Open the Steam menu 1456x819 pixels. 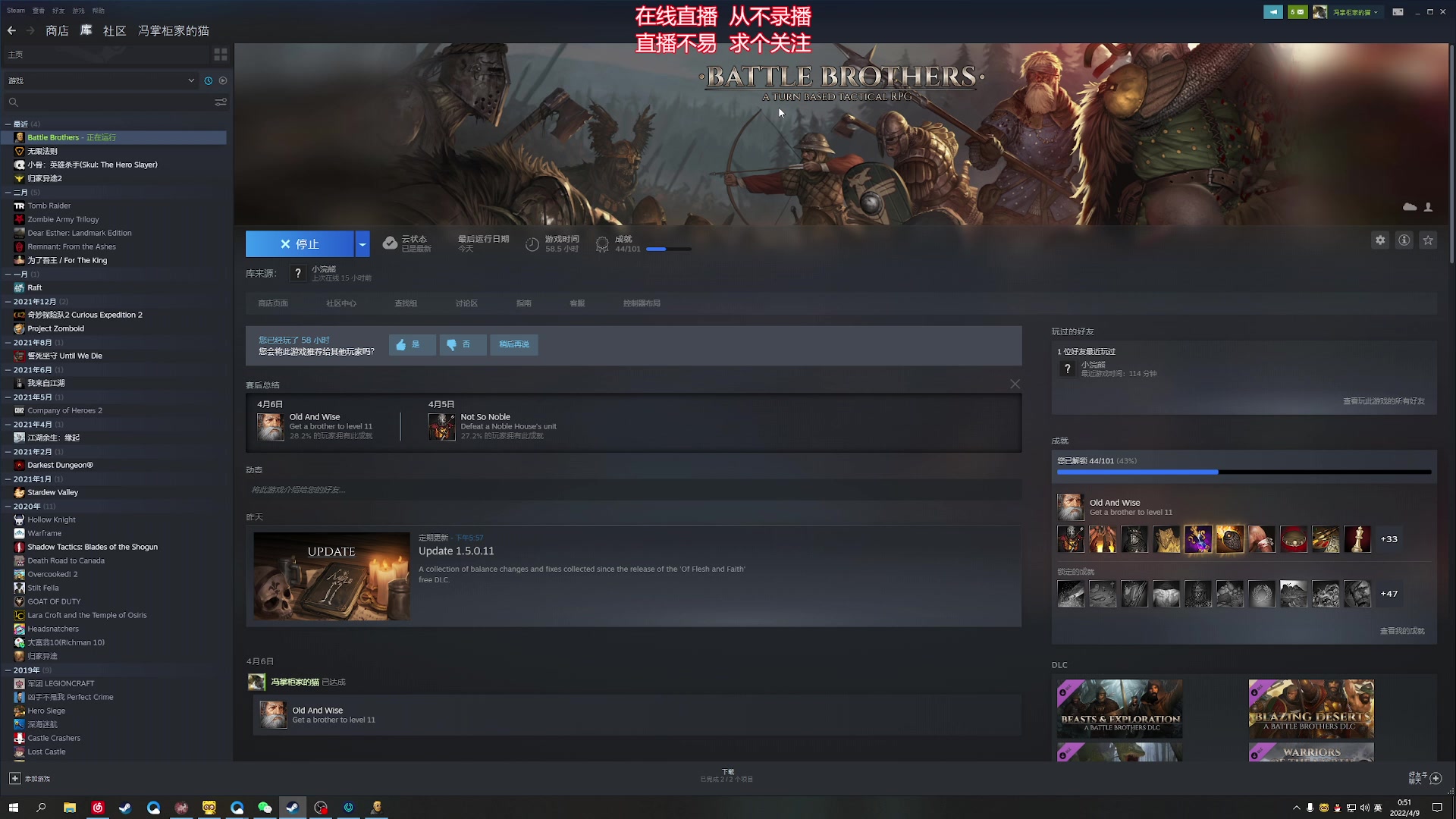point(16,11)
